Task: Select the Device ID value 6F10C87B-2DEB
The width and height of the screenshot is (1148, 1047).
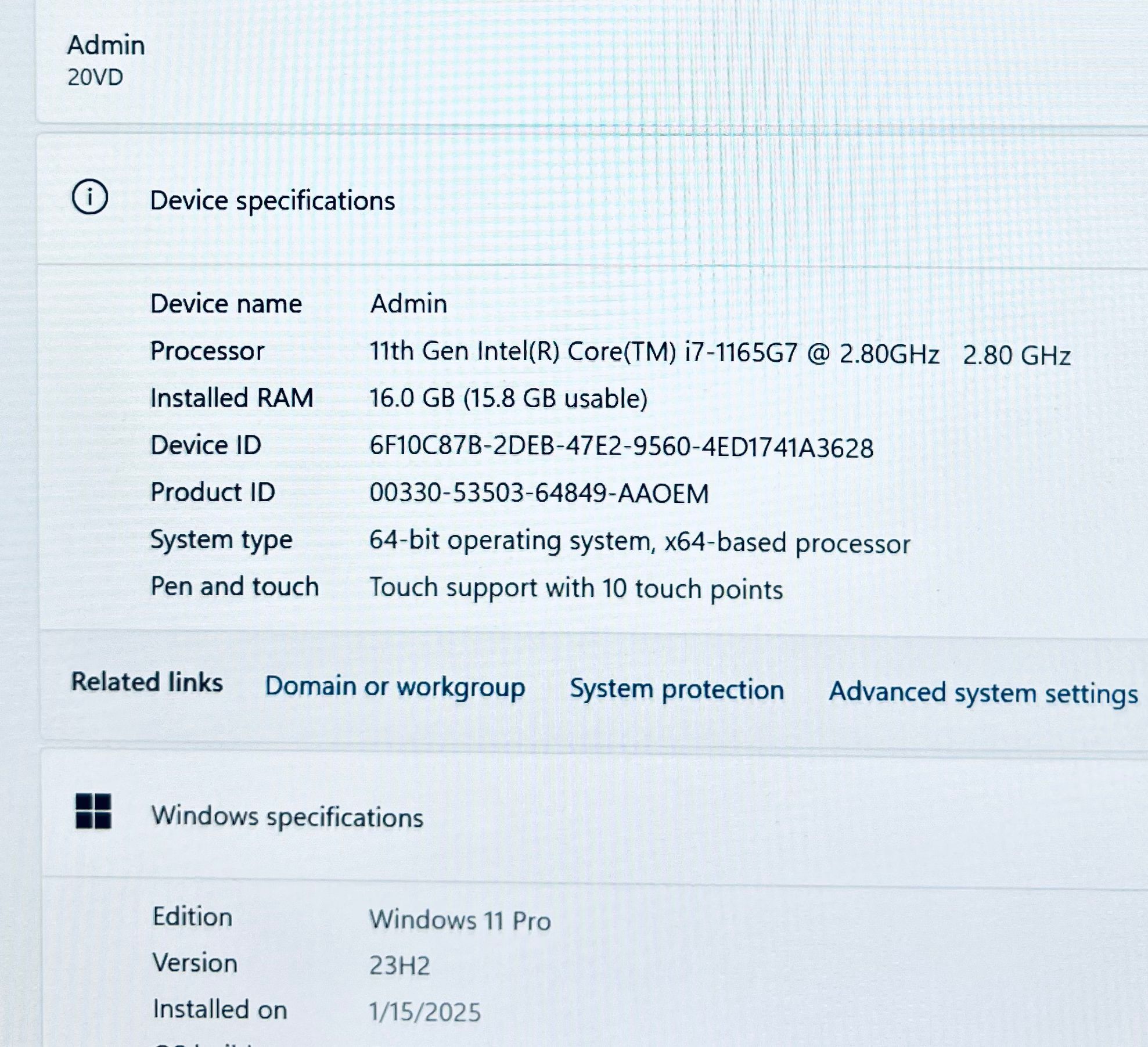Action: (x=621, y=447)
